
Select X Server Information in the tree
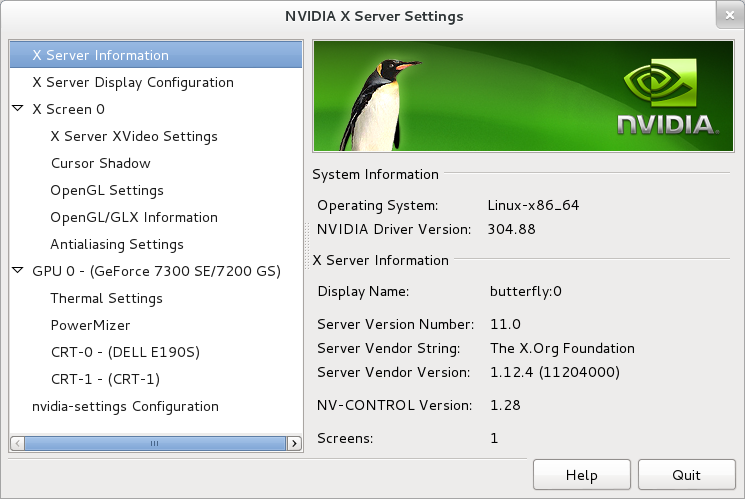[x=156, y=55]
